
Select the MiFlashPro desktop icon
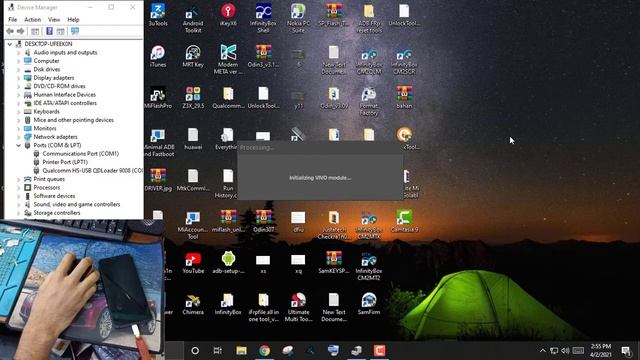(158, 97)
